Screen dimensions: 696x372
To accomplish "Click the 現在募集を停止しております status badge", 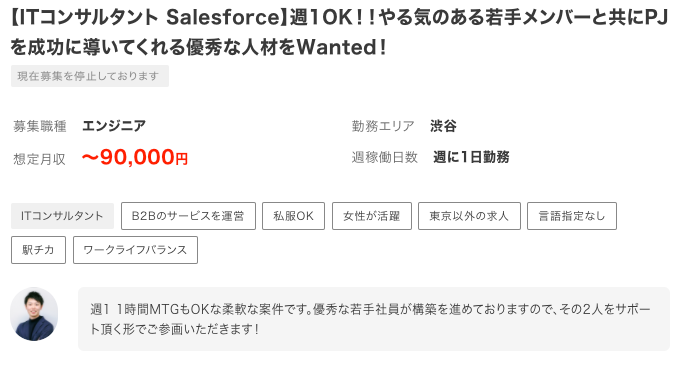I will (x=90, y=76).
